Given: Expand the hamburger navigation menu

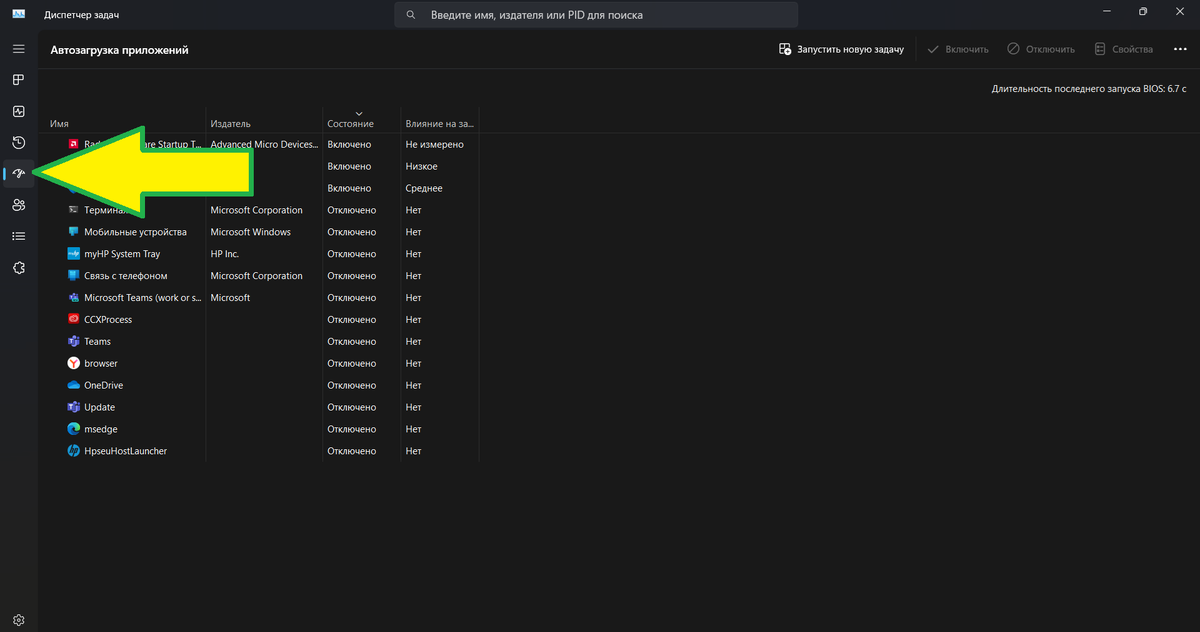Looking at the screenshot, I should coord(18,49).
